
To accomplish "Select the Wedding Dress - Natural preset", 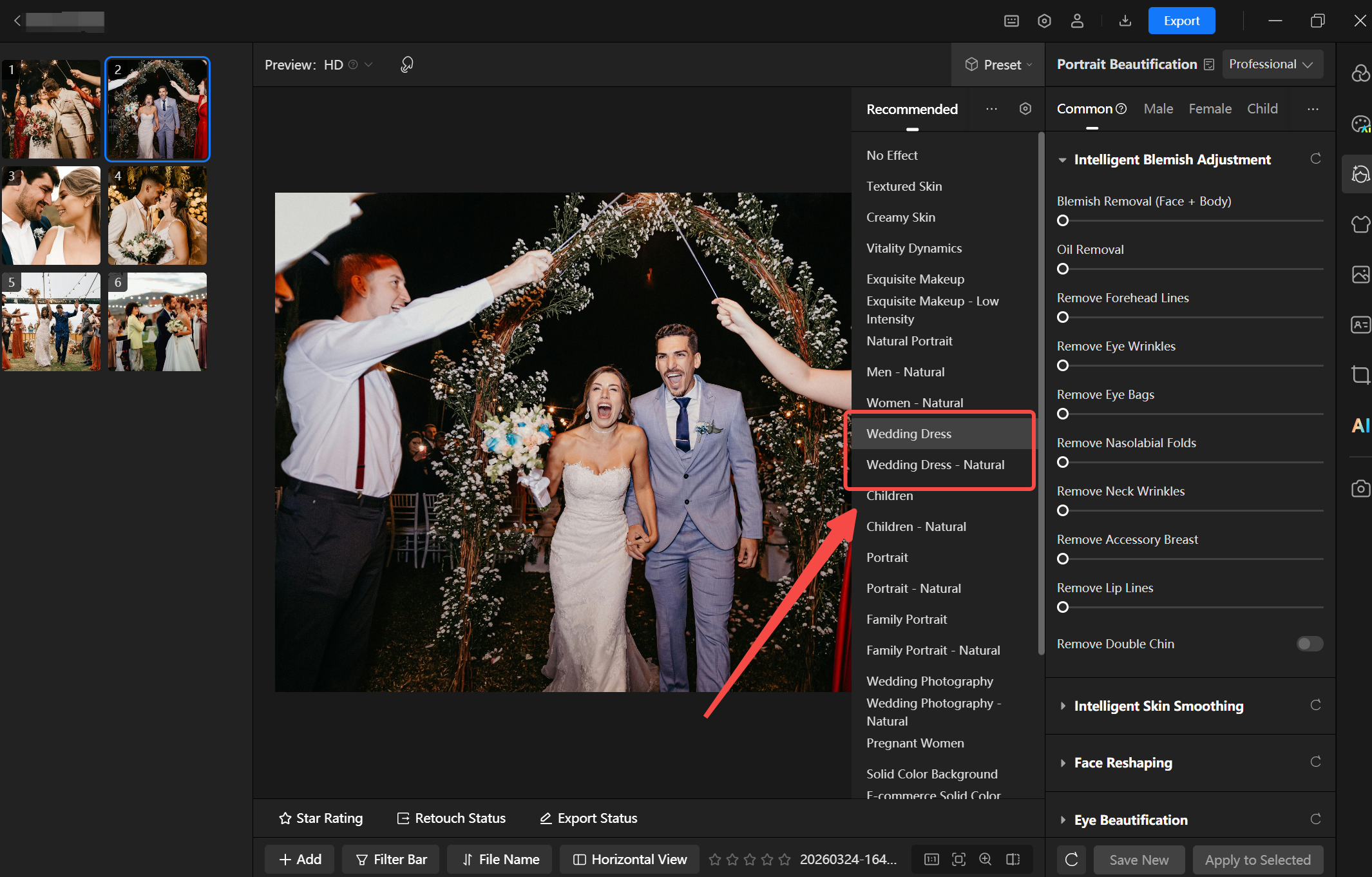I will click(x=935, y=465).
